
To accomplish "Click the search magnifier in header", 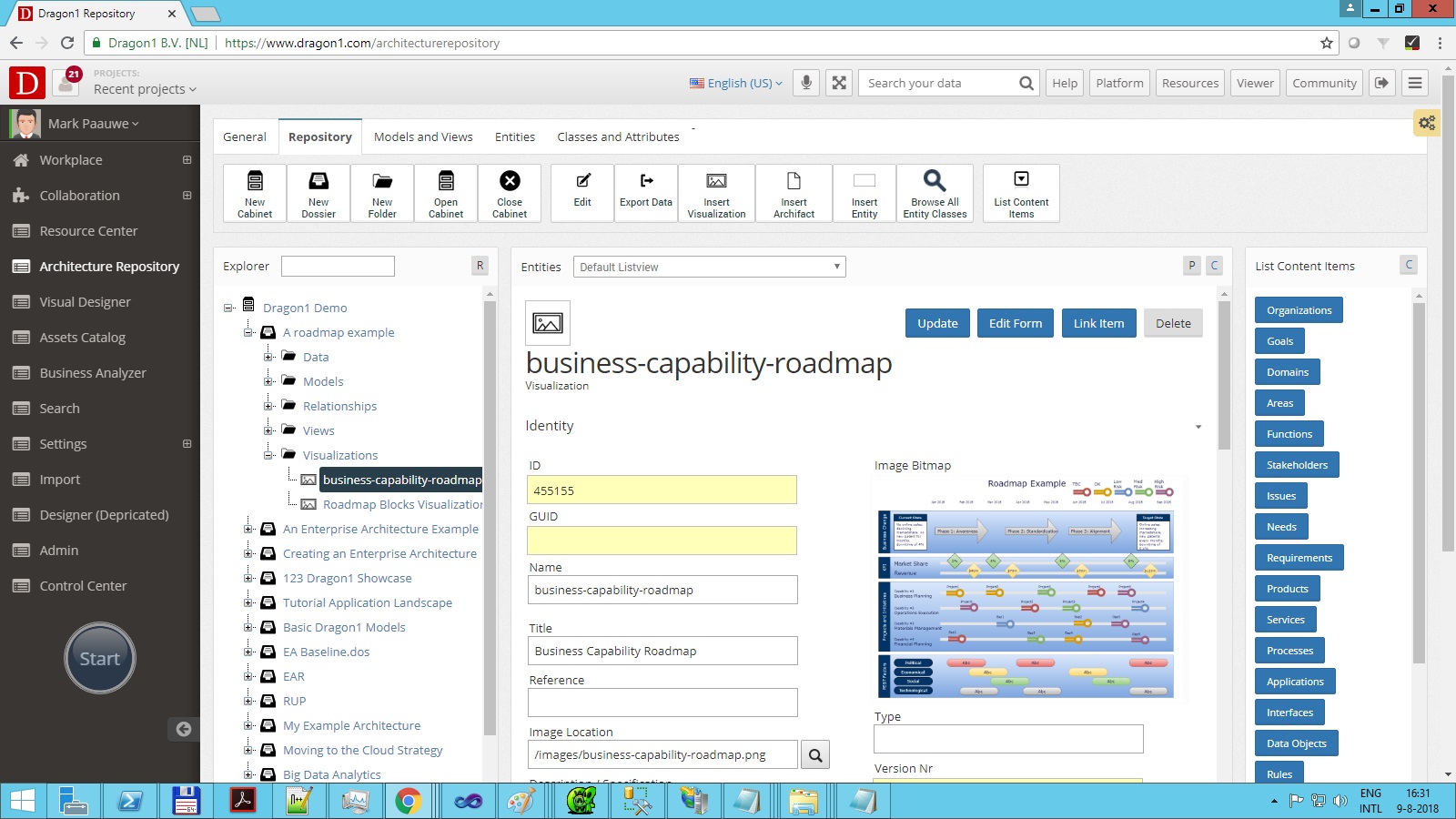I will (1026, 83).
